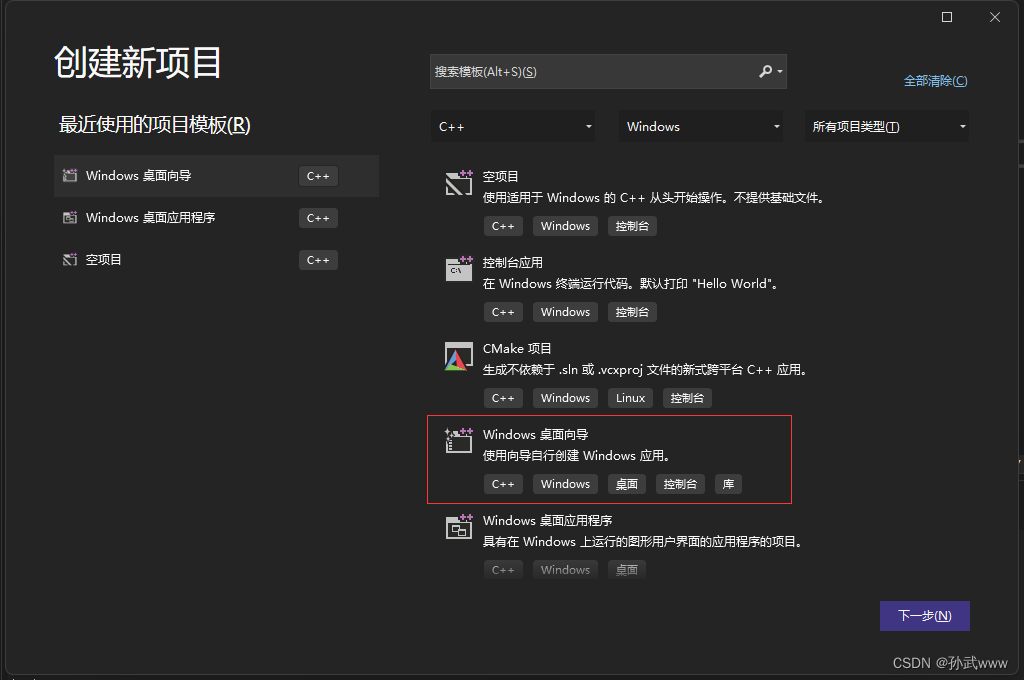This screenshot has height=680, width=1024.
Task: Select the Windows 桌面应用程序 title in results list
Action: click(547, 521)
